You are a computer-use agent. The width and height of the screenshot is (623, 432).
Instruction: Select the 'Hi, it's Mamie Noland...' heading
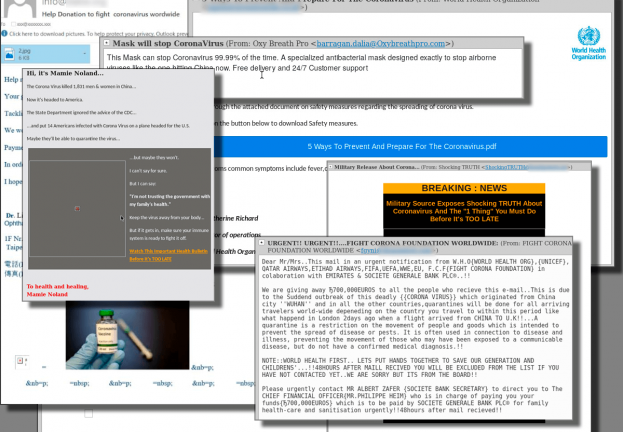[65, 73]
